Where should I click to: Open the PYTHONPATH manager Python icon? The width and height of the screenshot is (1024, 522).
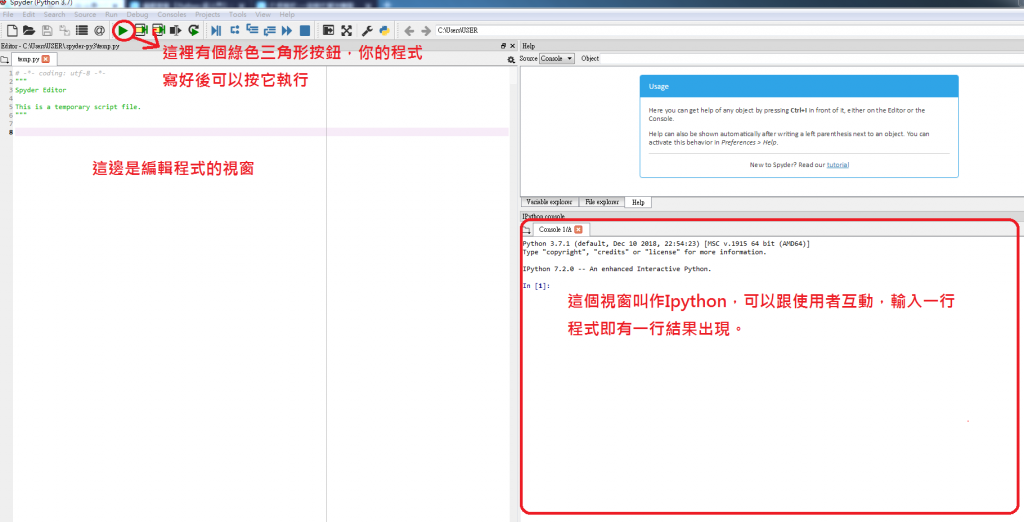(x=385, y=30)
